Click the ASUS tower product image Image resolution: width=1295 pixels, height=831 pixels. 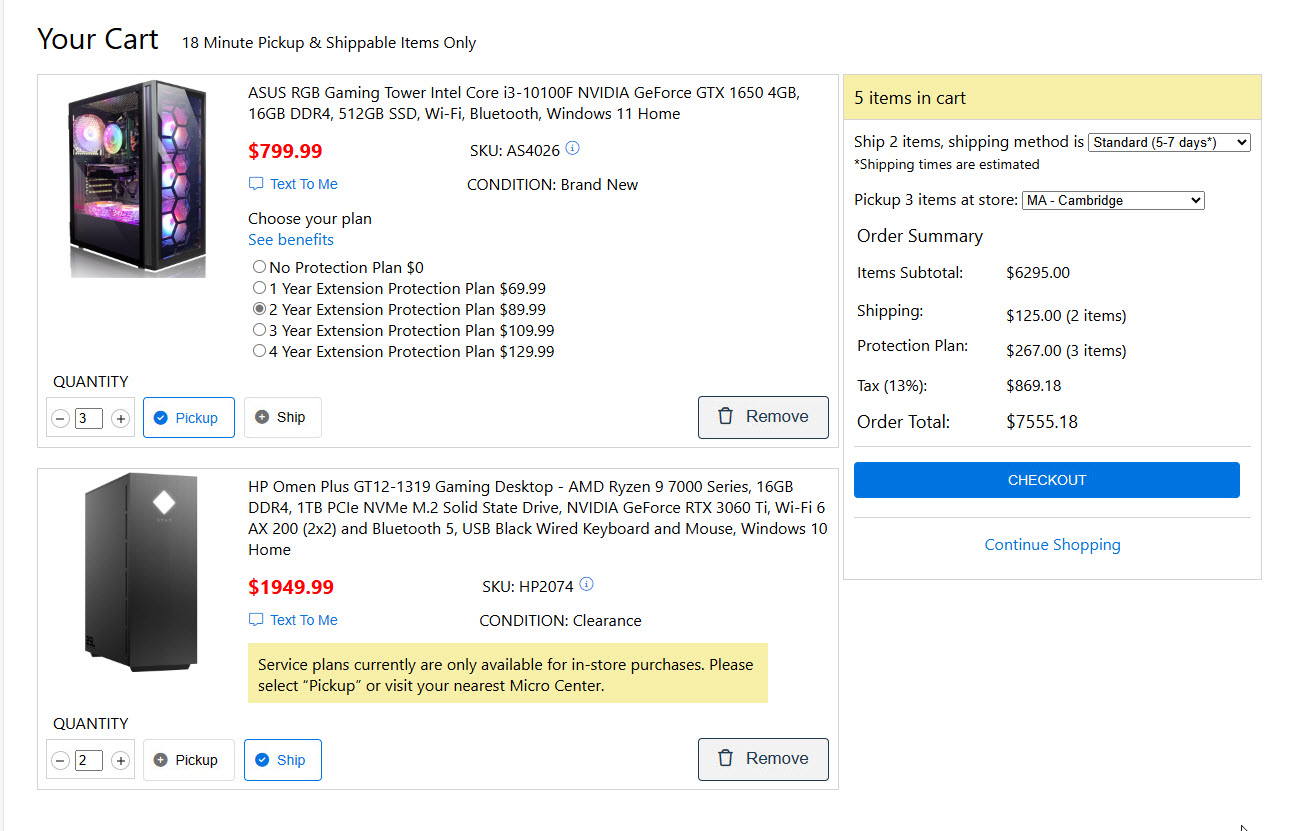tap(138, 179)
